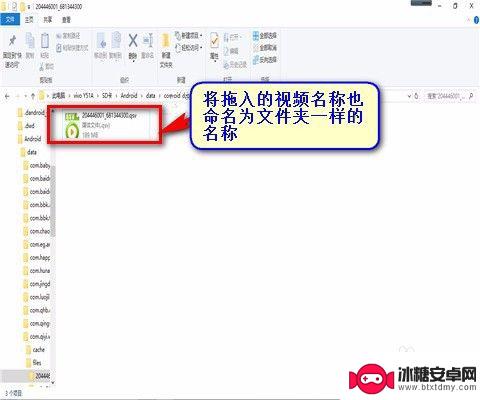
Task: Select the Android folder in navigation tree
Action: tap(29, 139)
